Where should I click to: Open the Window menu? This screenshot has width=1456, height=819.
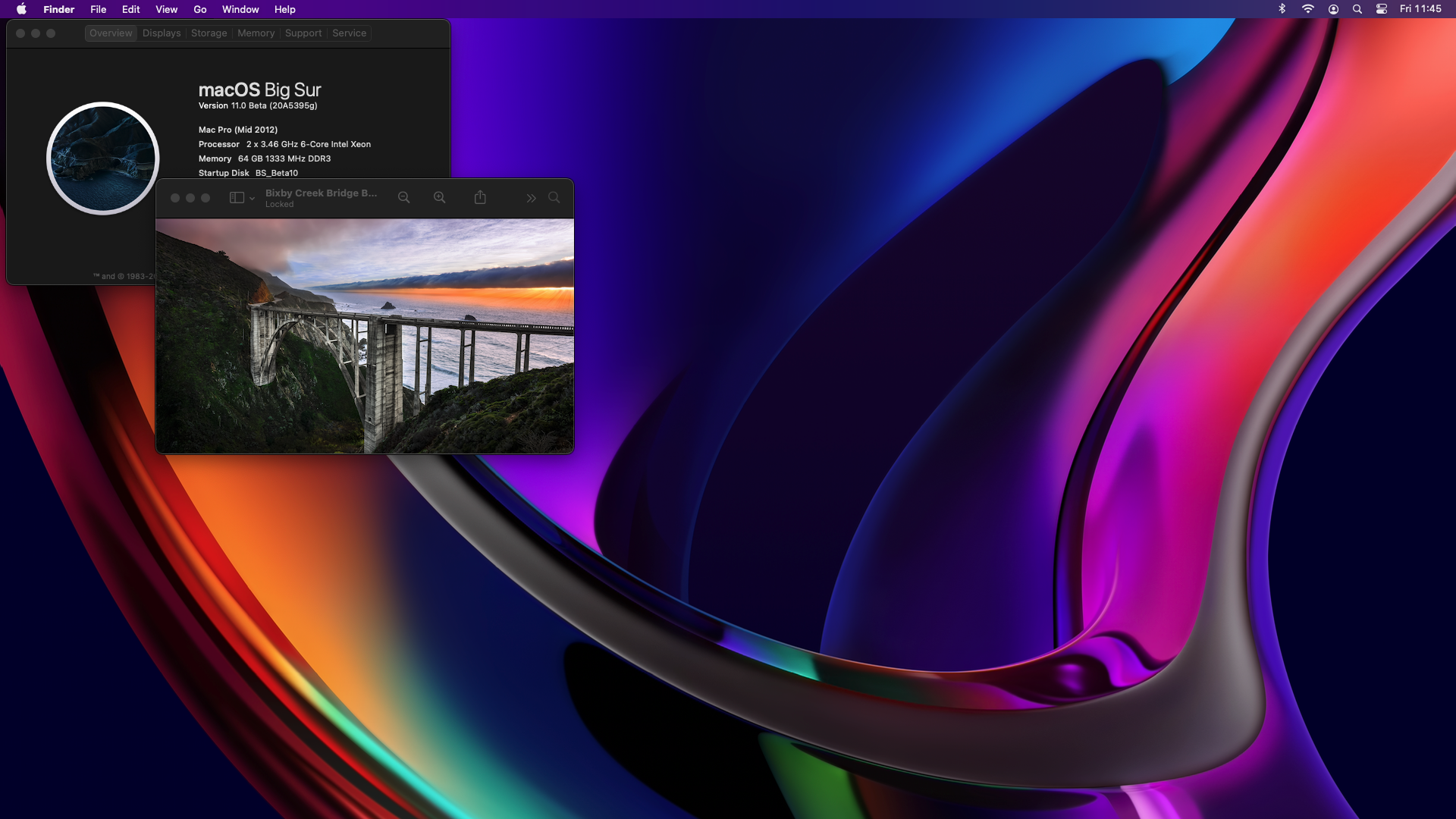240,9
